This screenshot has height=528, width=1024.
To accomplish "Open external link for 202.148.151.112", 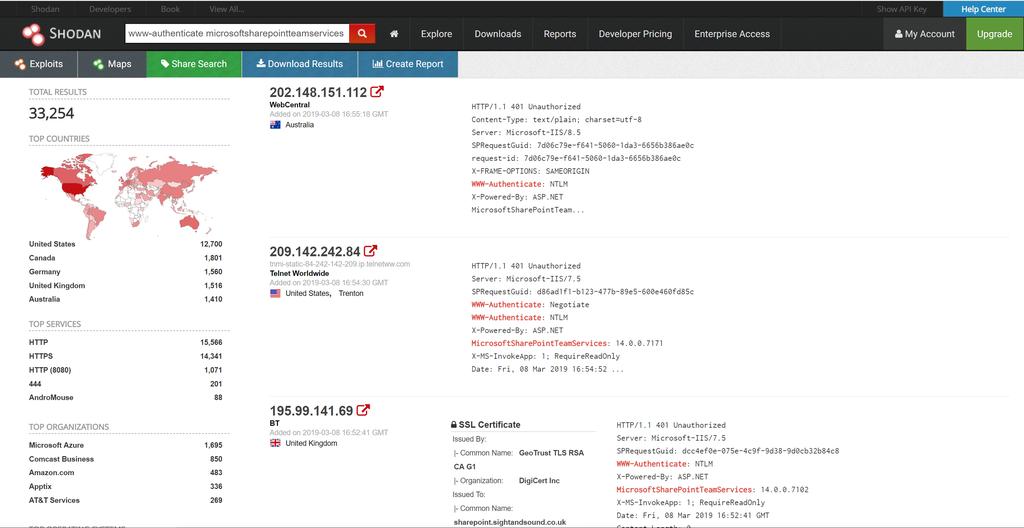I will 377,91.
